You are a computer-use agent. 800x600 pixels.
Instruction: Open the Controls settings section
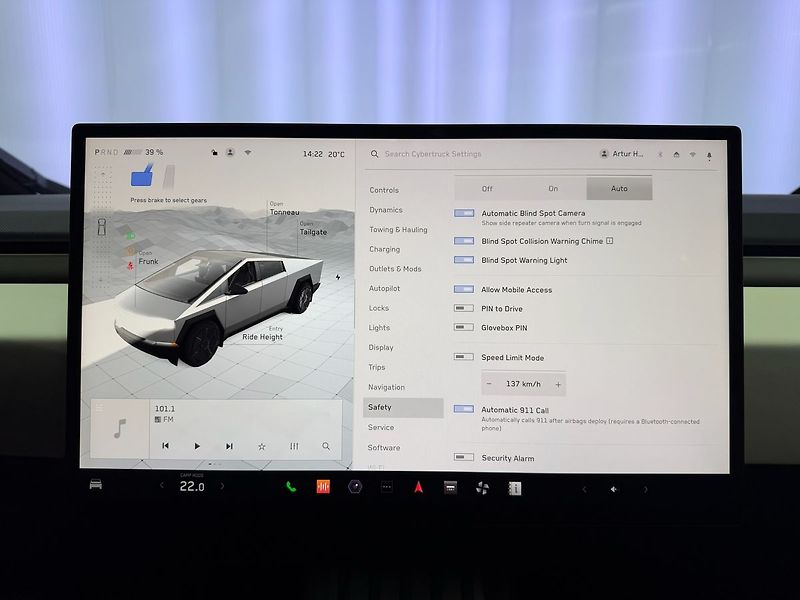tap(384, 190)
